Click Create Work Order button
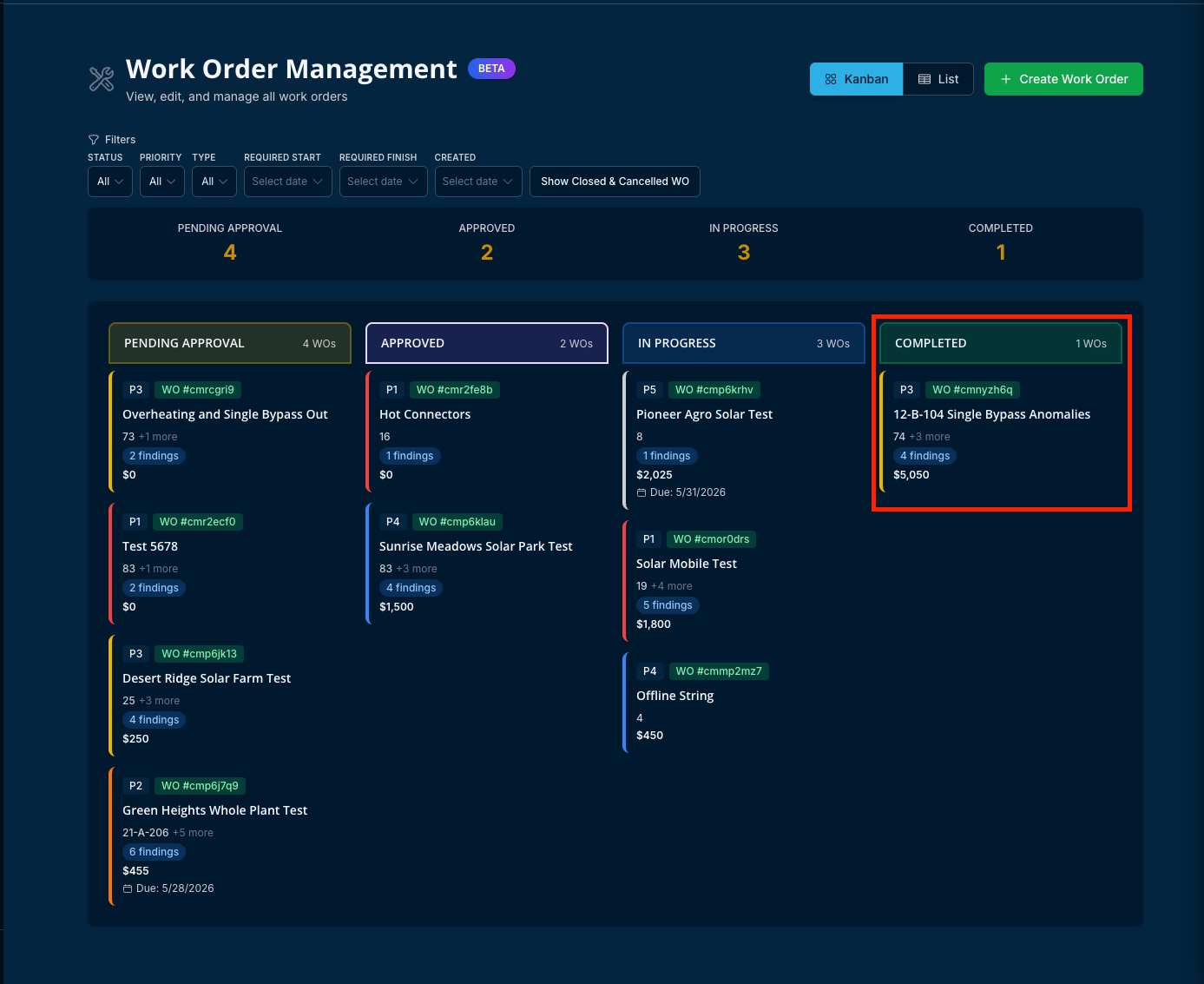Viewport: 1204px width, 984px height. pos(1063,79)
